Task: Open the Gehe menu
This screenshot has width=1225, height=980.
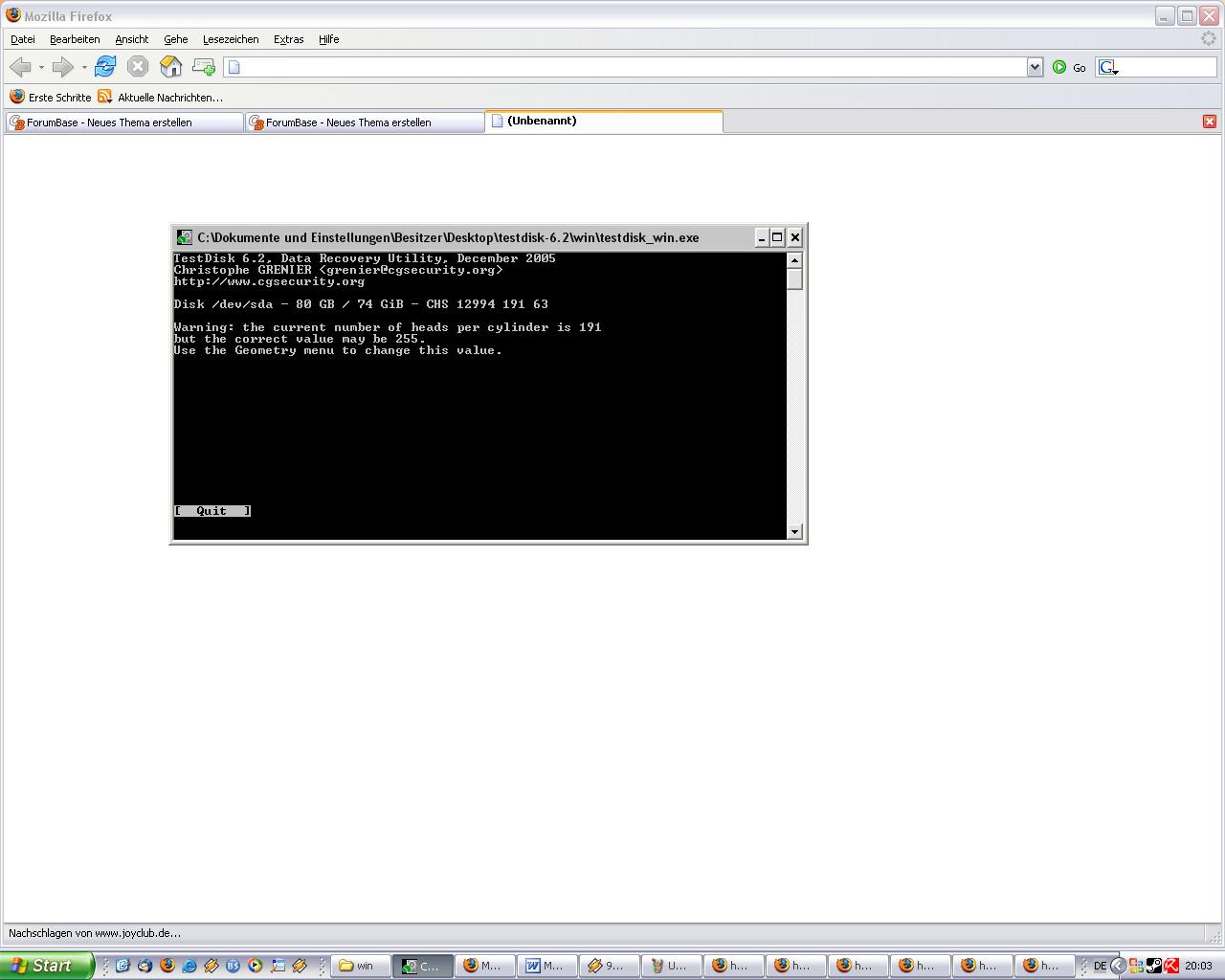Action: [175, 39]
